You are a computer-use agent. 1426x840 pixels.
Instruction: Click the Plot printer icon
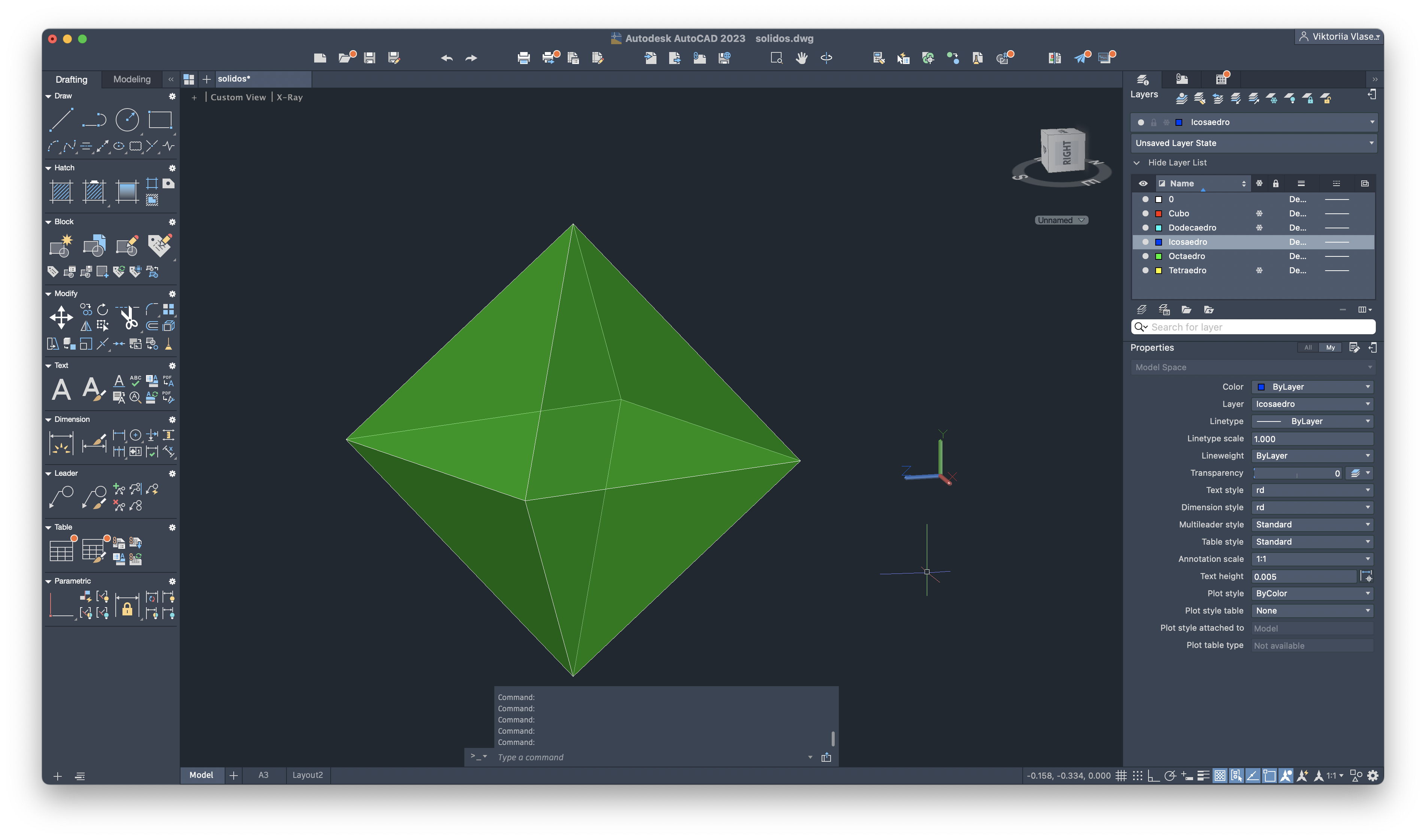point(524,58)
